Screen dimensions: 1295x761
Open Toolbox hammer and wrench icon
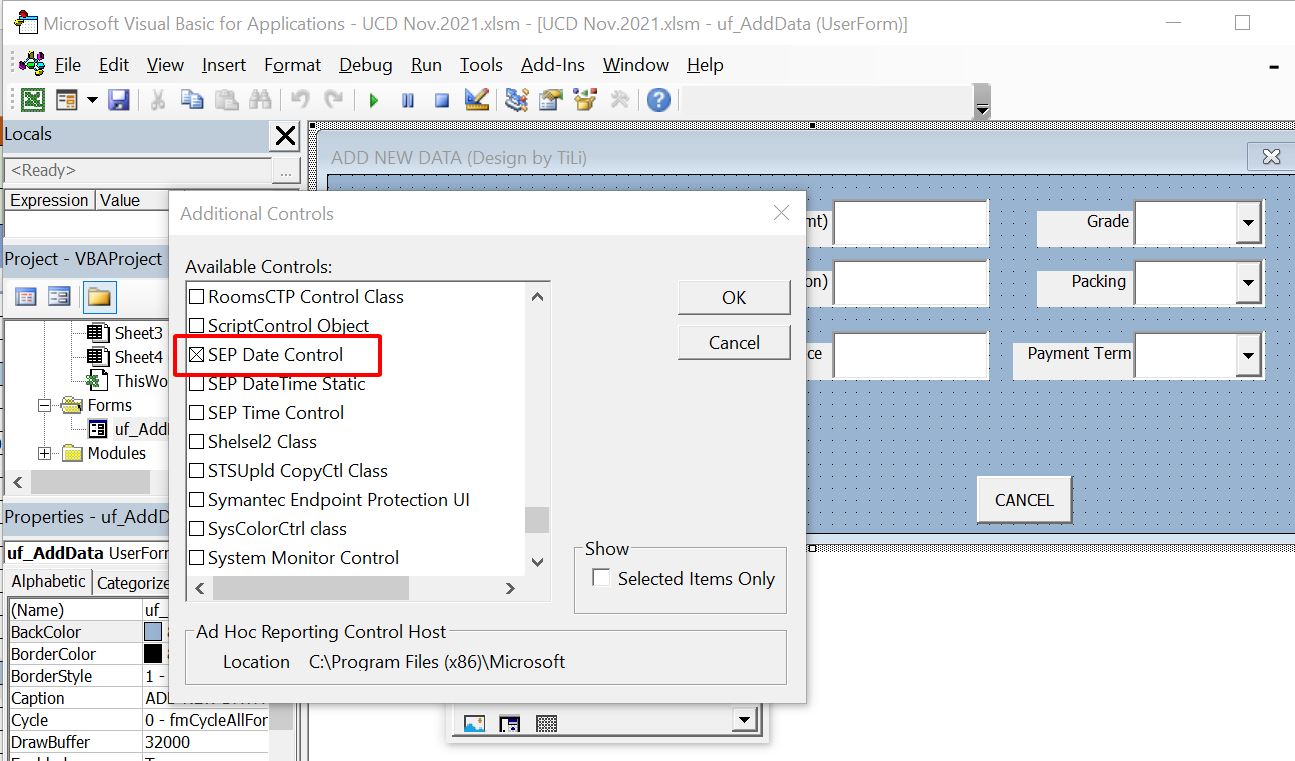tap(619, 100)
